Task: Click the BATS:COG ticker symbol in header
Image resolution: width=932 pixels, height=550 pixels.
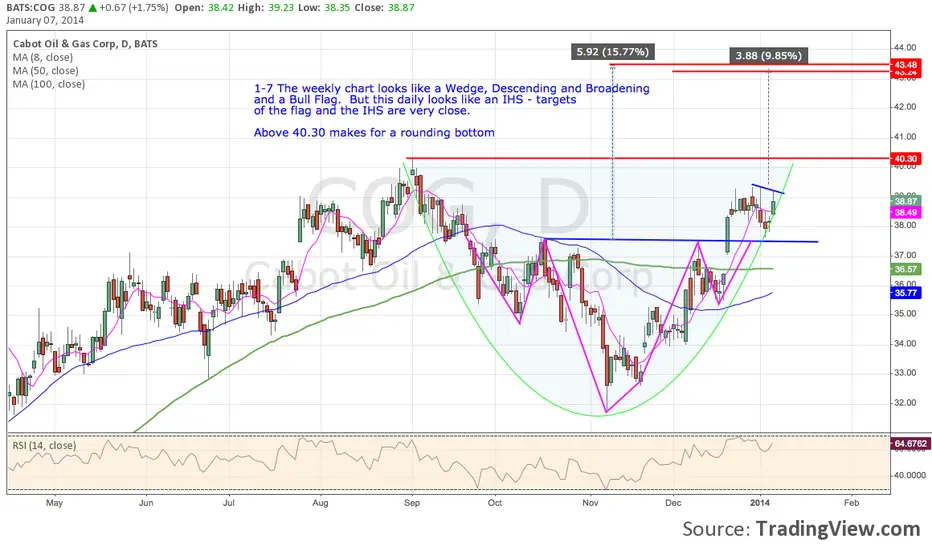Action: [30, 8]
